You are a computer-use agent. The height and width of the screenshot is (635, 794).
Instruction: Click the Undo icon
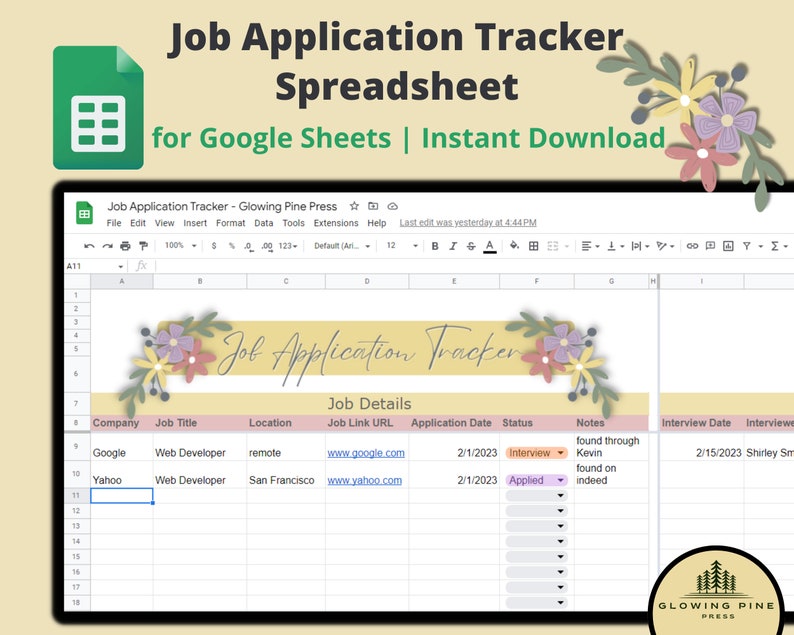[x=90, y=246]
